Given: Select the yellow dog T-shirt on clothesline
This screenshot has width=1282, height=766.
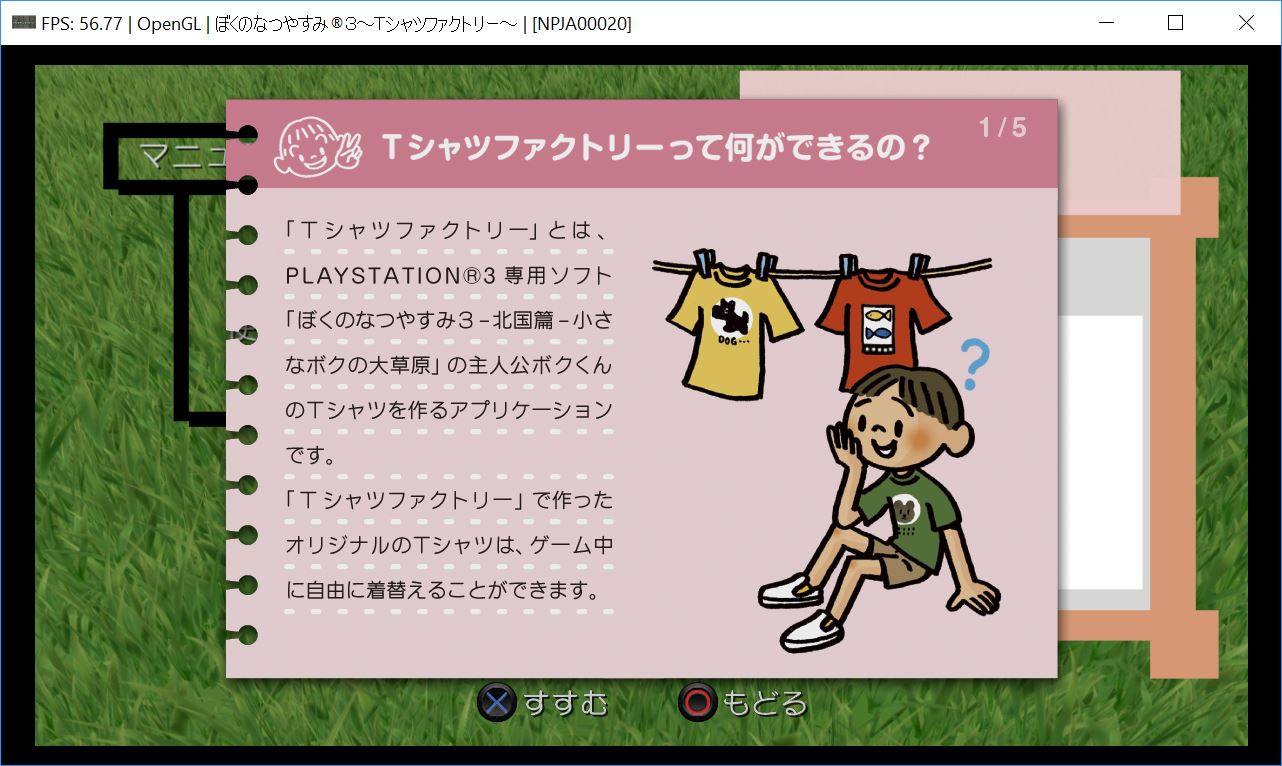Looking at the screenshot, I should coord(735,326).
